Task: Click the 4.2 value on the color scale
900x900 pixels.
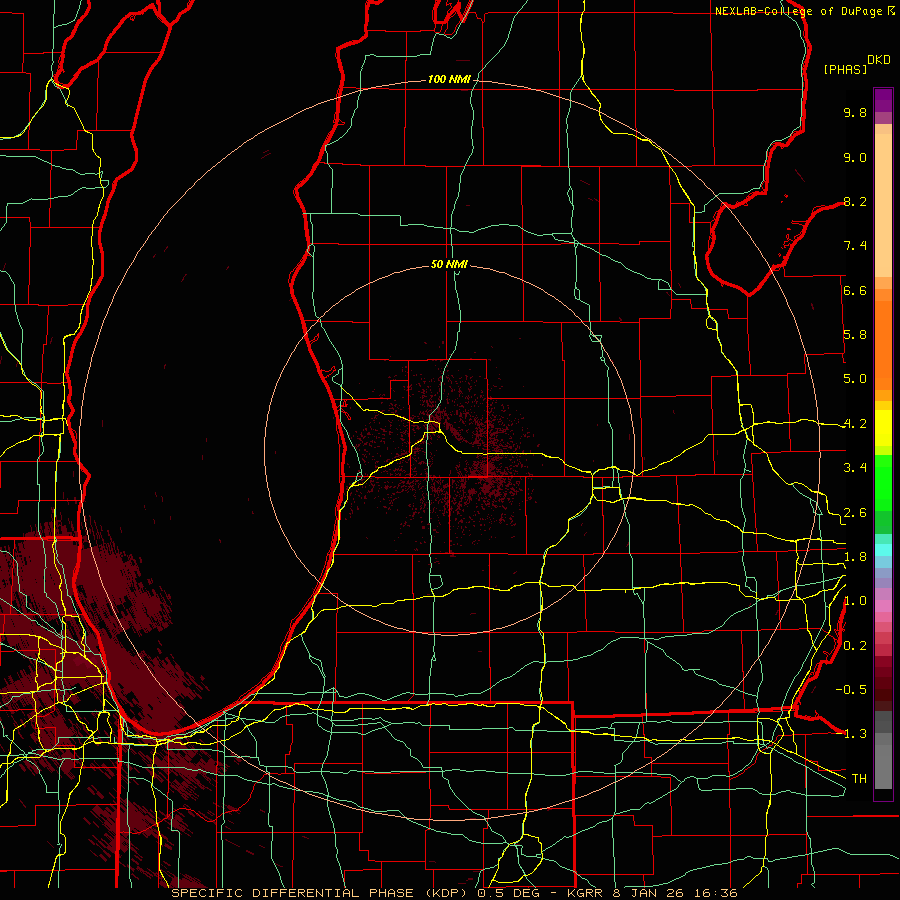Action: (855, 424)
